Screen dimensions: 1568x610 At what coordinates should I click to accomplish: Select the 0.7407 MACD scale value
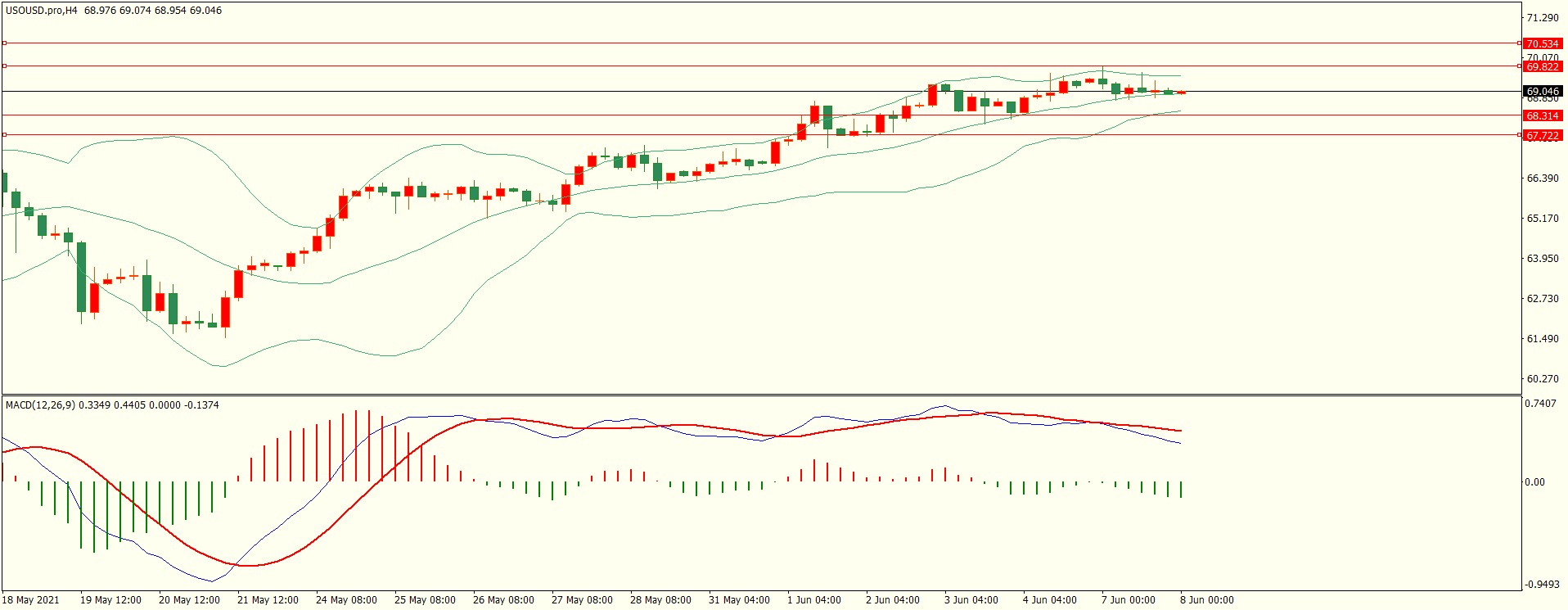pyautogui.click(x=1540, y=404)
